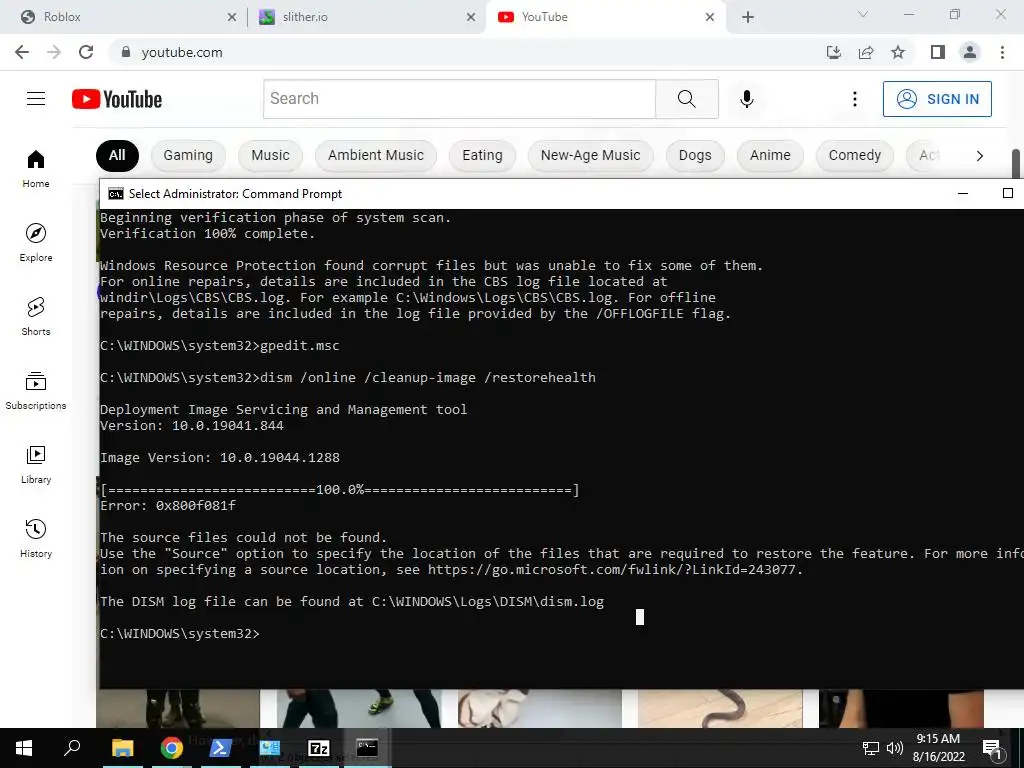Click the Command Prompt title bar icon
The width and height of the screenshot is (1024, 768).
click(x=116, y=194)
